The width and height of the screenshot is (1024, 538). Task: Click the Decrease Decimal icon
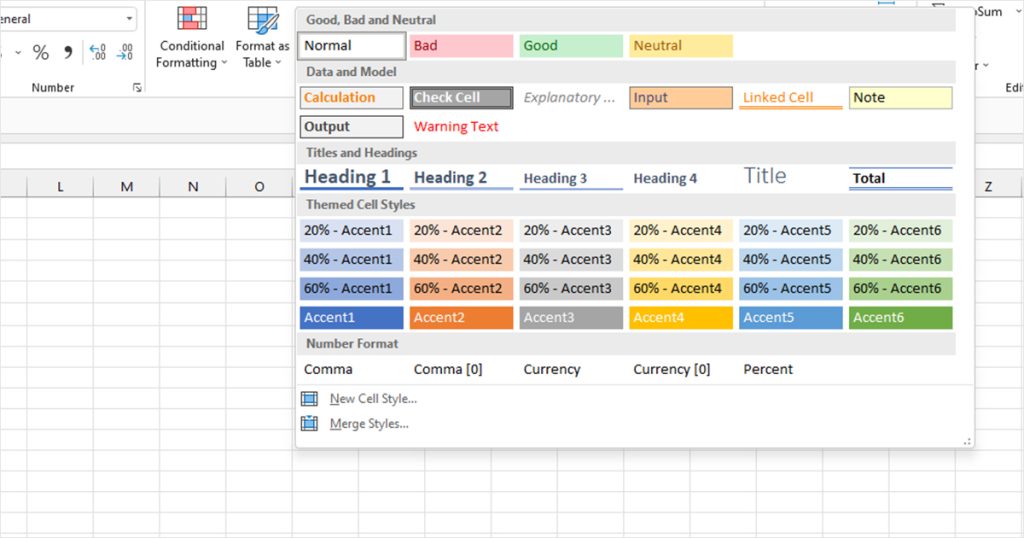[x=124, y=52]
